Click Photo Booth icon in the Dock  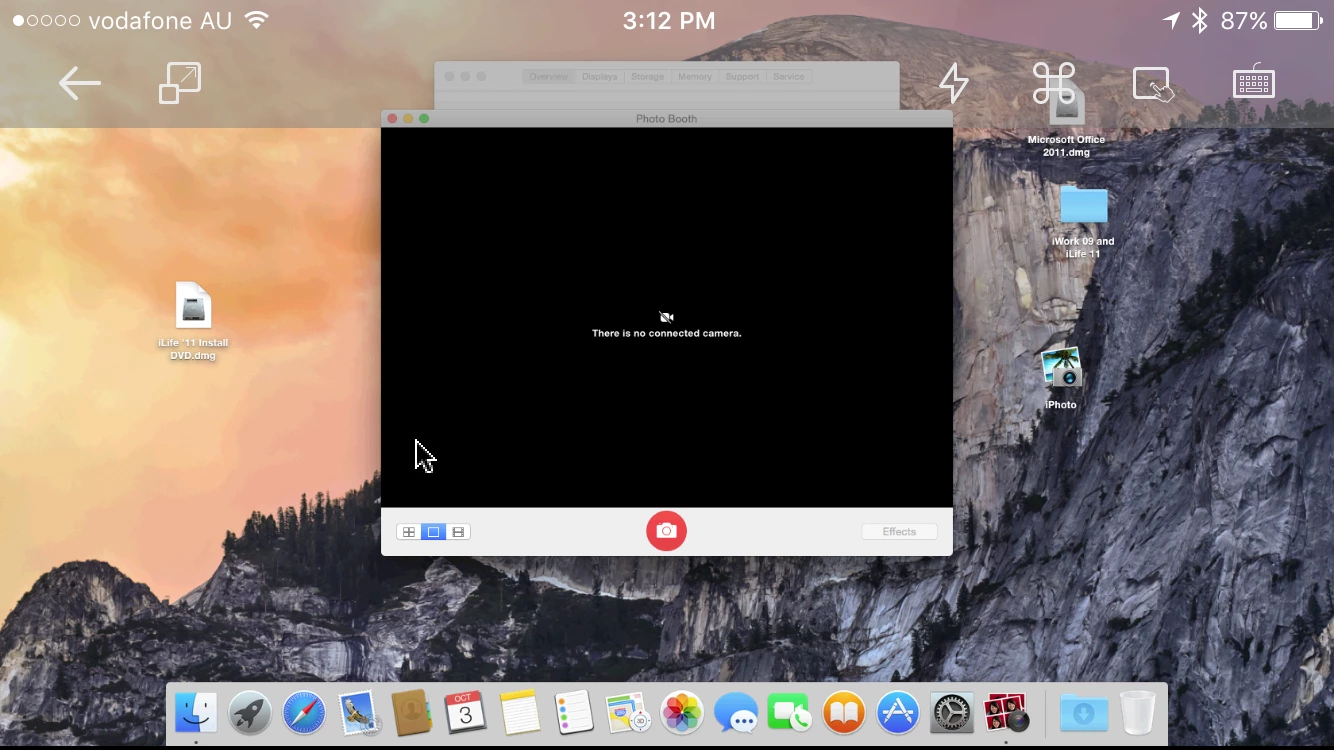(x=1006, y=714)
